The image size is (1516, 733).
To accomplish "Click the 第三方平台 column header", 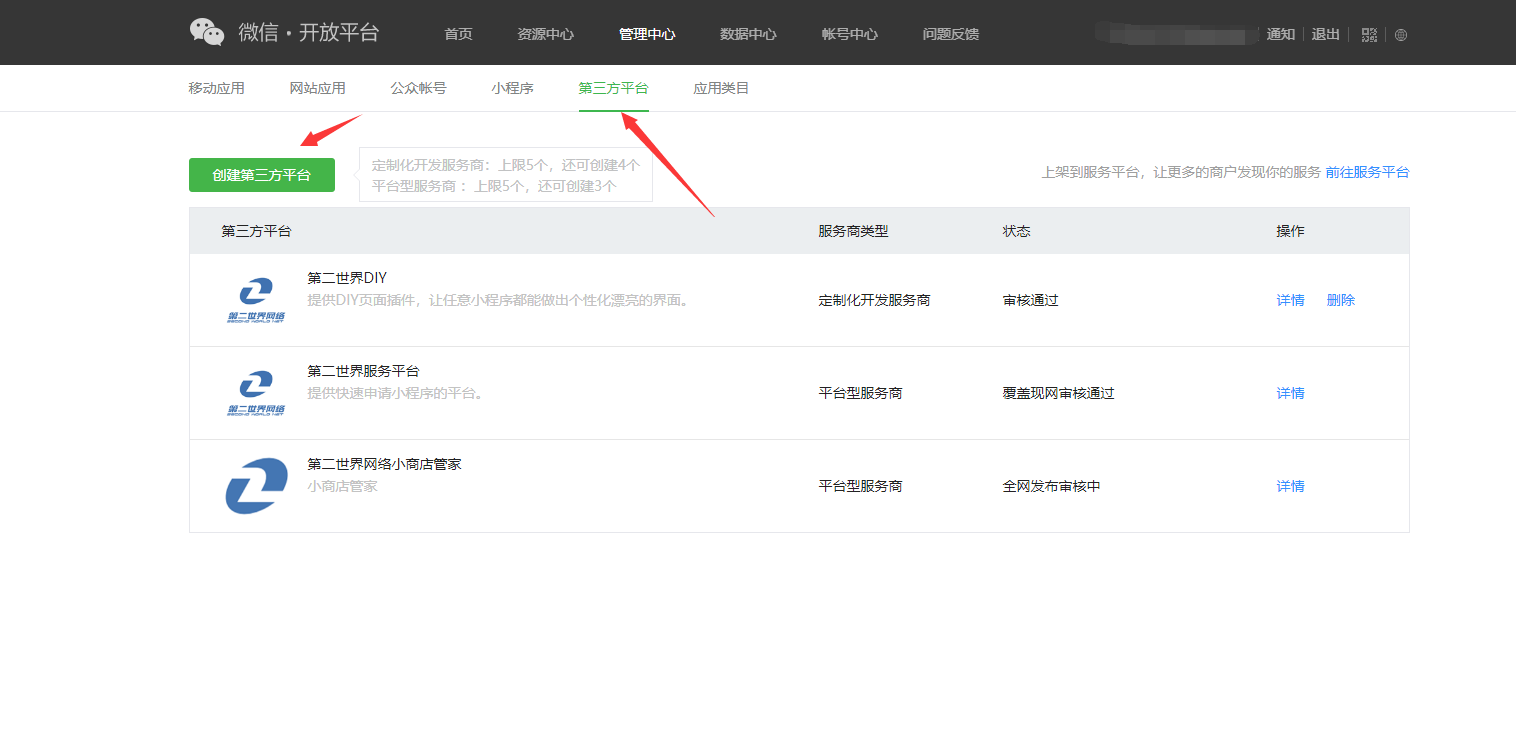I will coord(256,231).
